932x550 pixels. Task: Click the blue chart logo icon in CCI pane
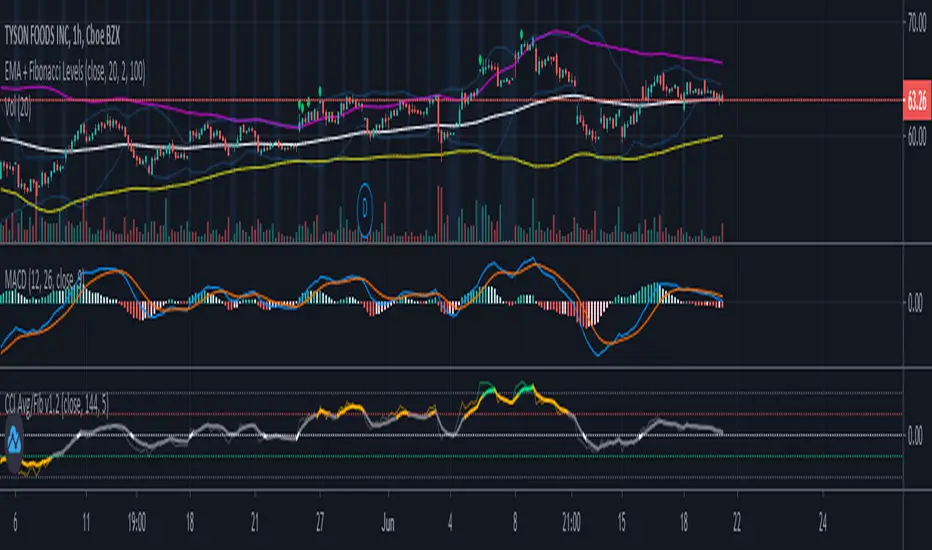pyautogui.click(x=15, y=440)
